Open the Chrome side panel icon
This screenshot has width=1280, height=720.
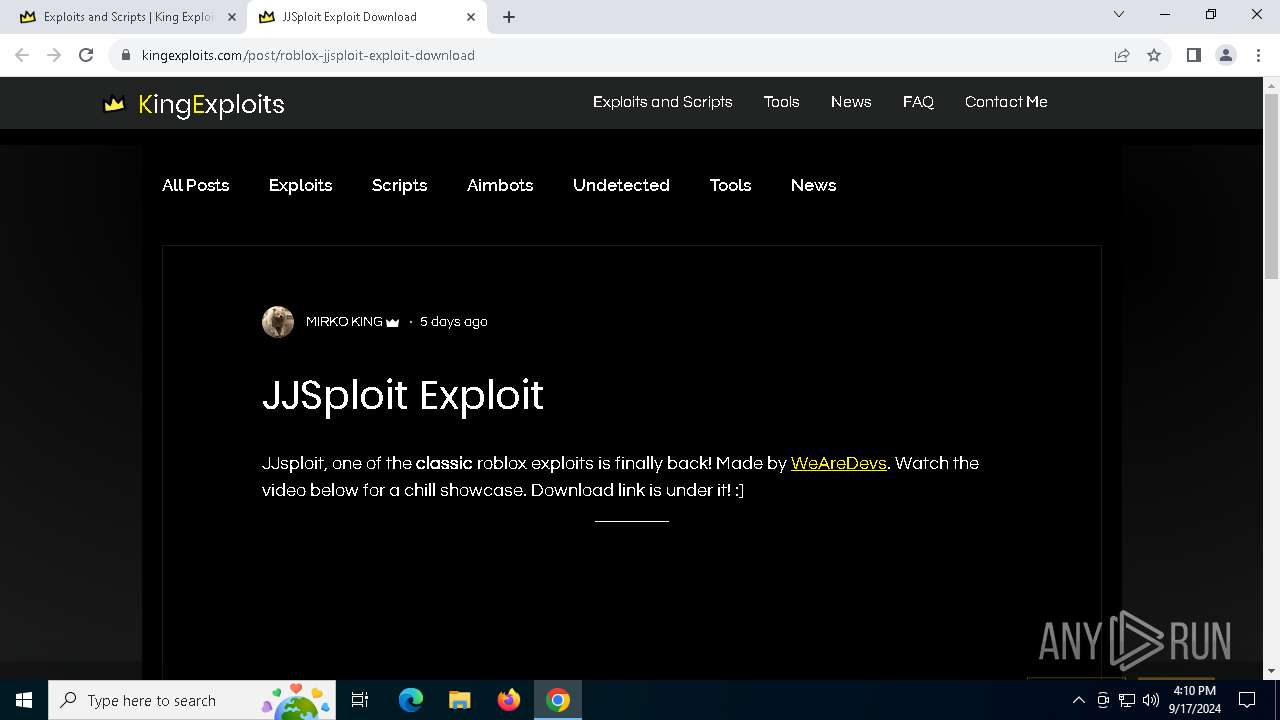point(1193,55)
